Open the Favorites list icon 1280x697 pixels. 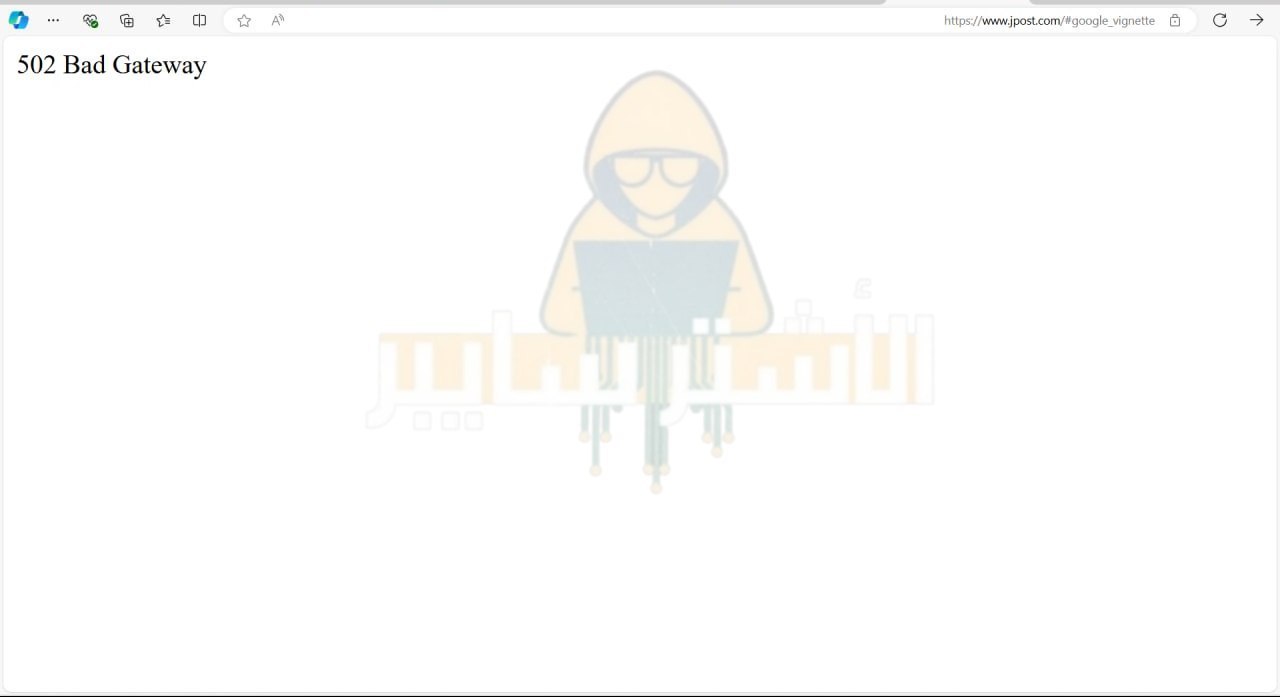(163, 20)
